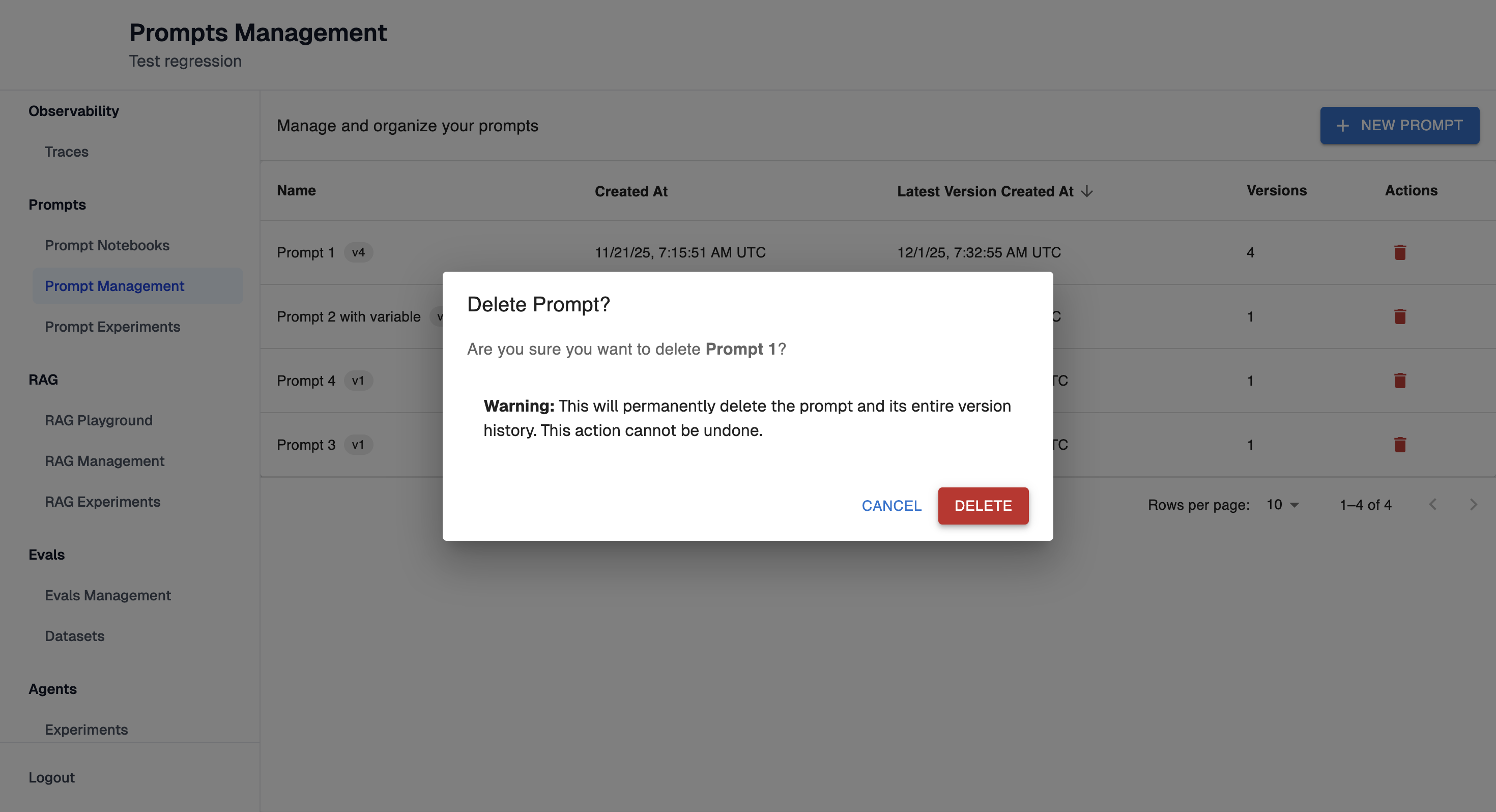Screen dimensions: 1496x812
Task: Click sort arrow on Latest Version Created At
Action: click(x=1086, y=191)
